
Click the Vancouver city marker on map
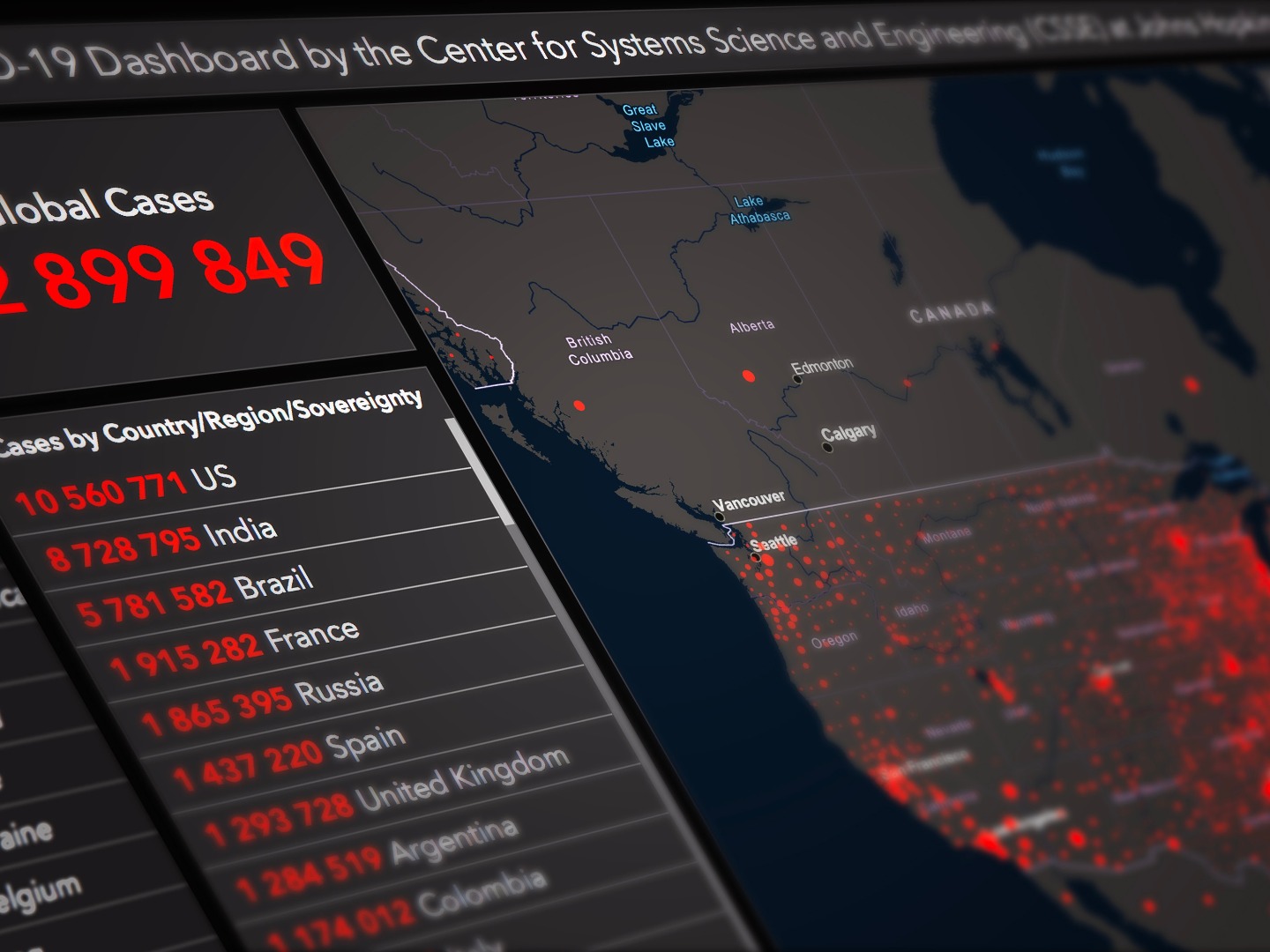tap(719, 517)
